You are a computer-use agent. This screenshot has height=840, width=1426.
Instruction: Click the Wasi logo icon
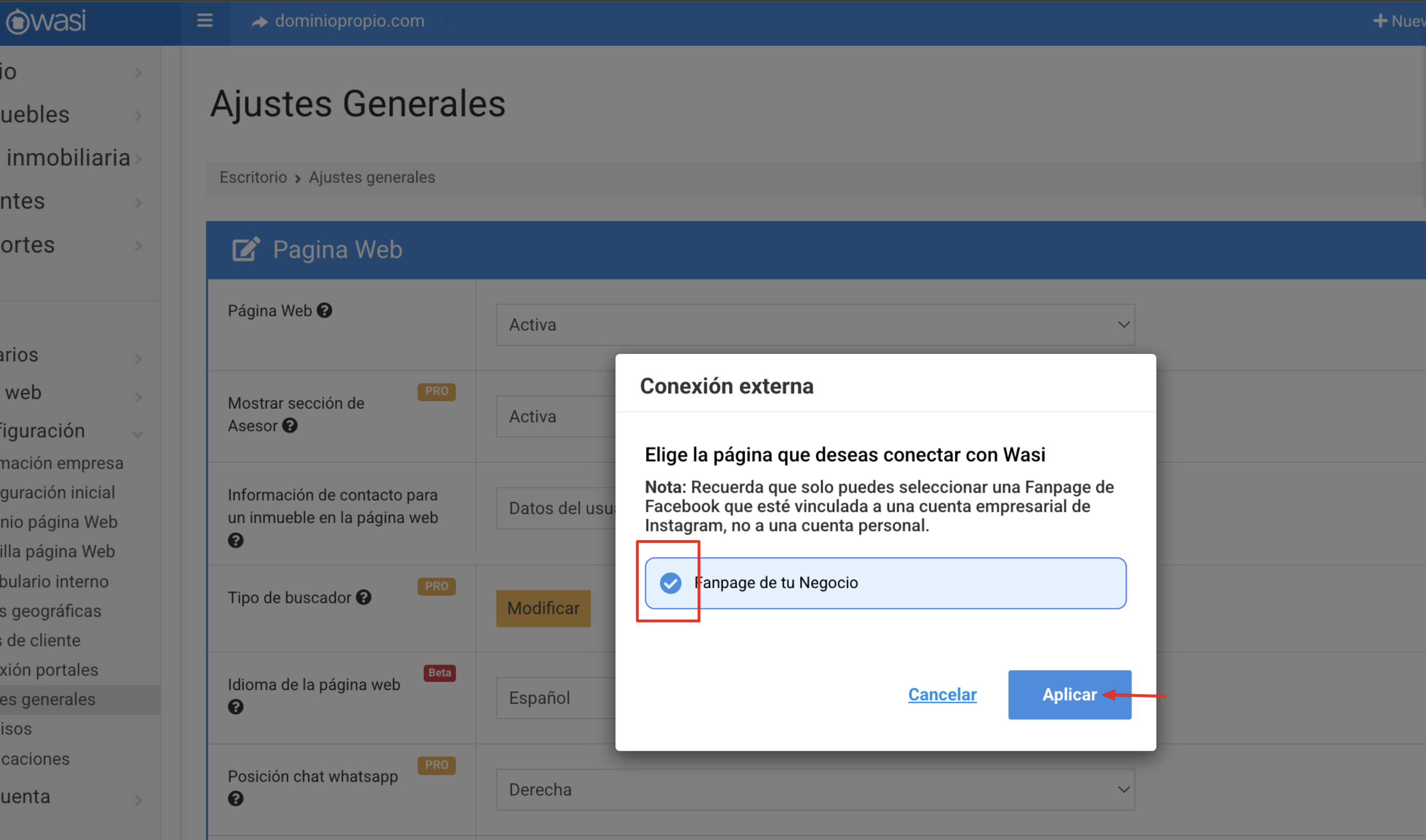[x=17, y=22]
